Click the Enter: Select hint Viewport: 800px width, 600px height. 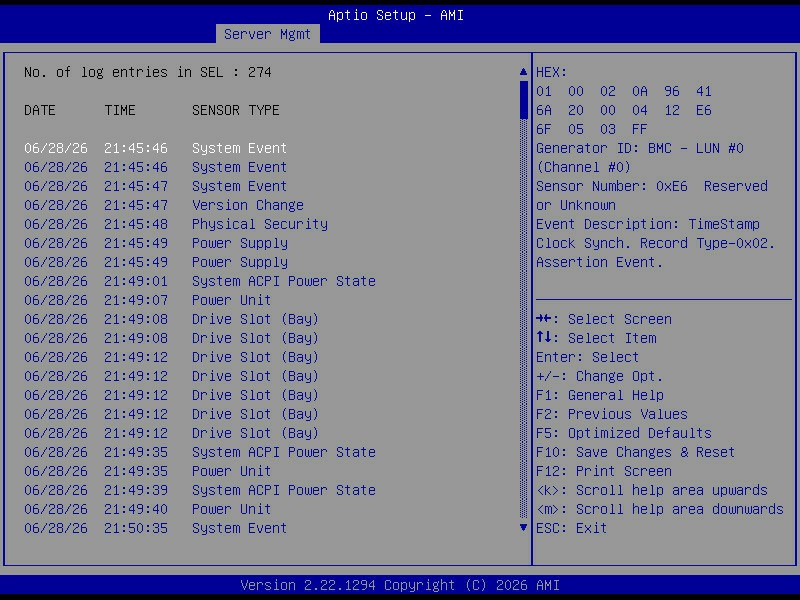[587, 357]
